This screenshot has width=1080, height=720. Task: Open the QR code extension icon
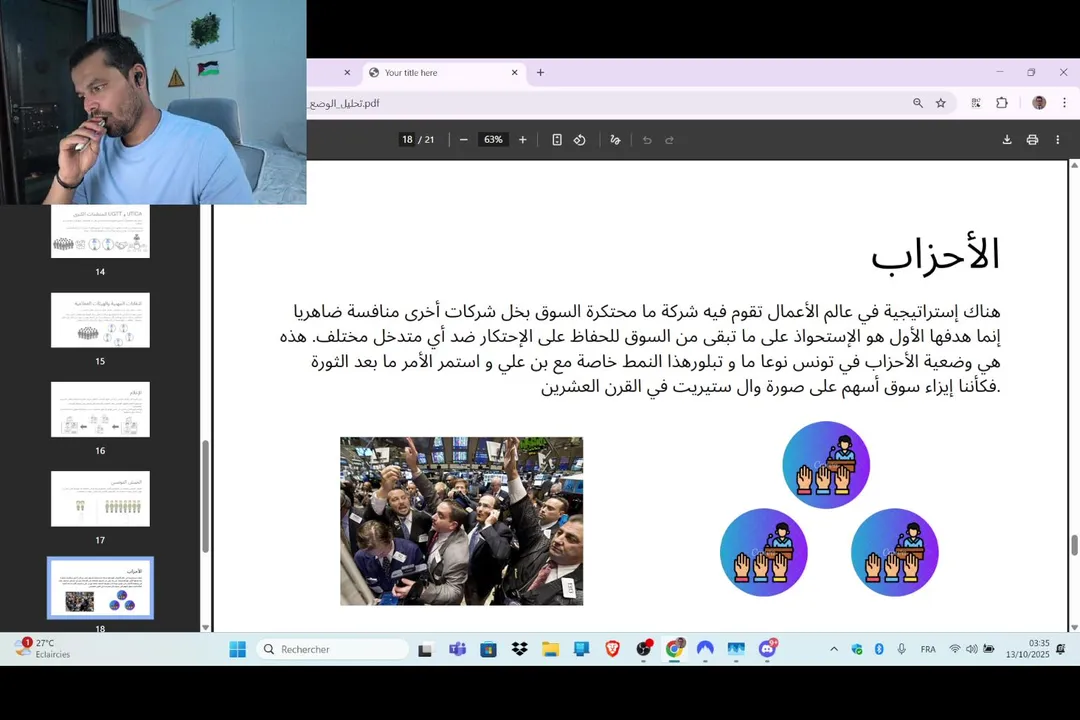click(x=976, y=103)
